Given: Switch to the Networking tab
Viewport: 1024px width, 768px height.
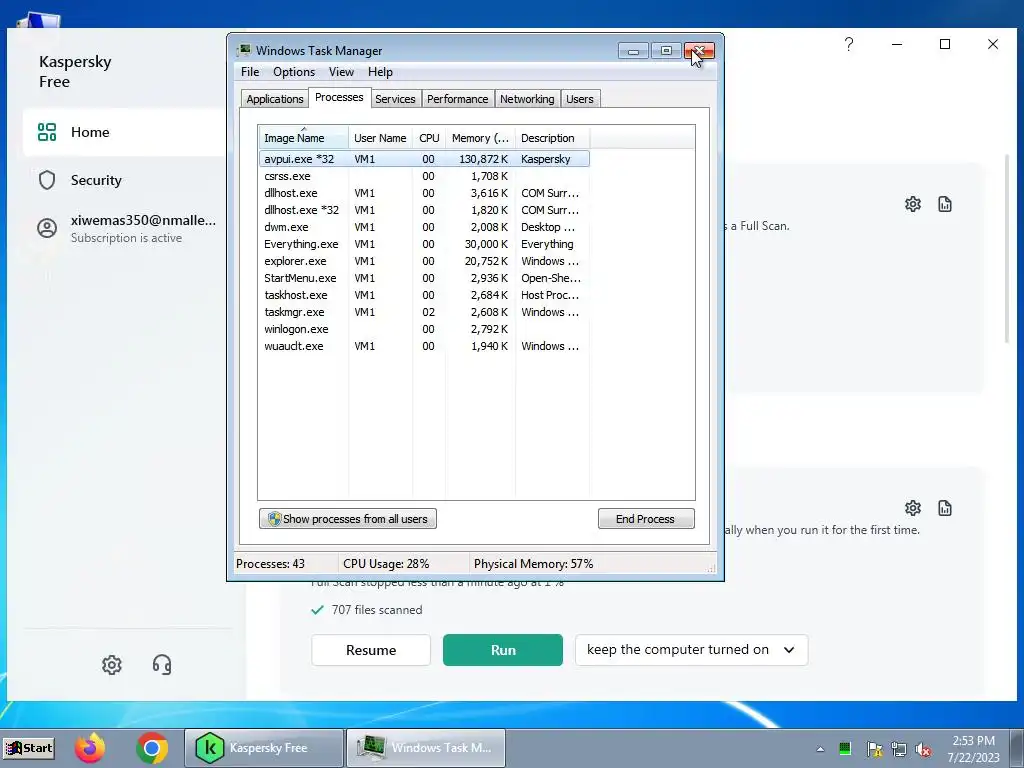Looking at the screenshot, I should pos(527,99).
